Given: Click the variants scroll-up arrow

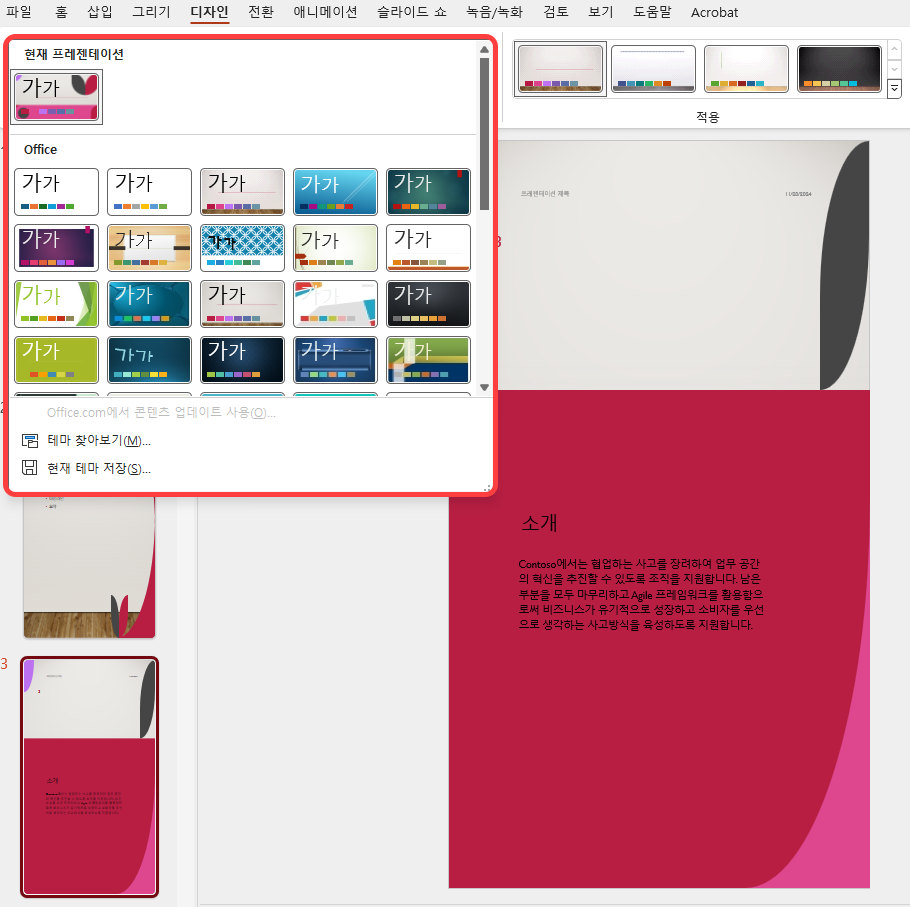Looking at the screenshot, I should click(895, 48).
